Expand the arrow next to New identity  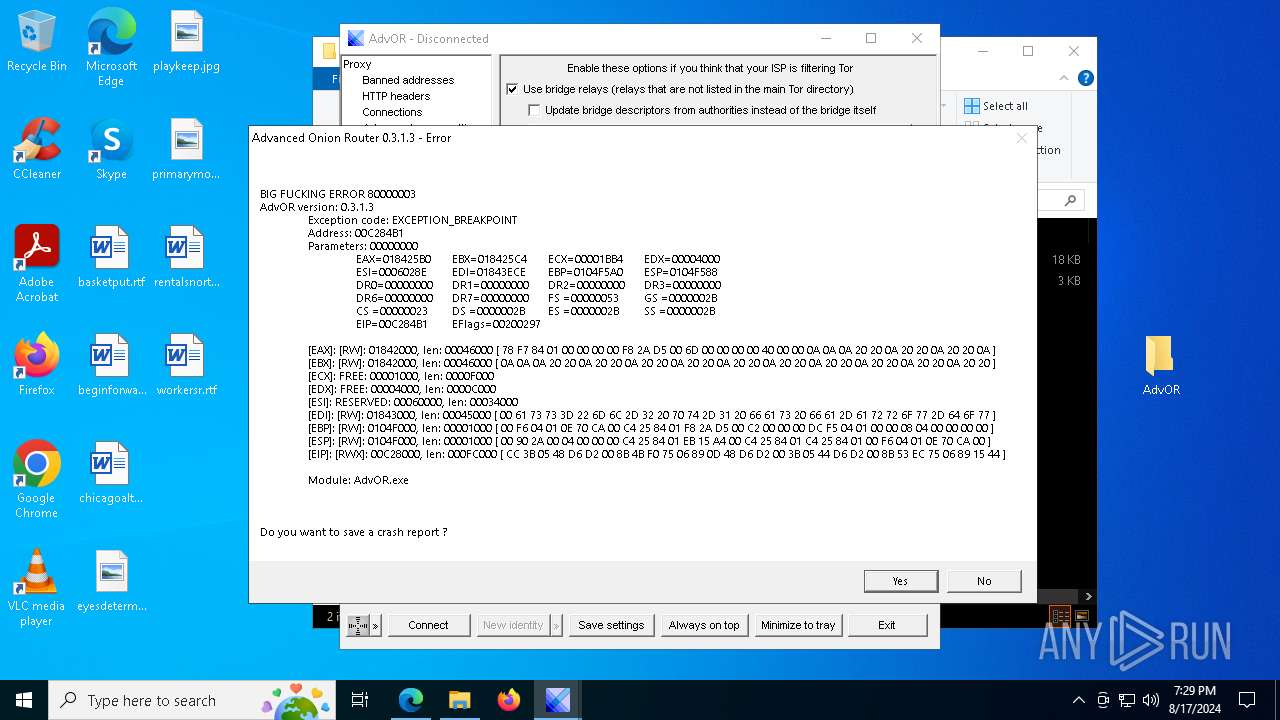click(557, 625)
